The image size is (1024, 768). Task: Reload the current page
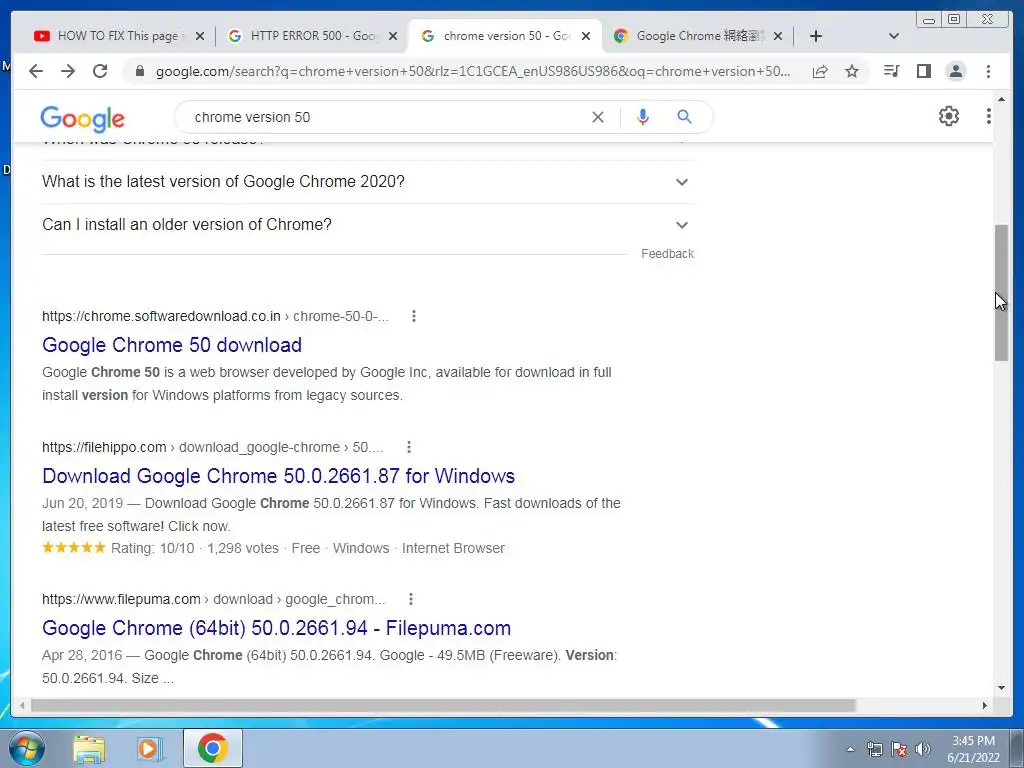coord(100,71)
